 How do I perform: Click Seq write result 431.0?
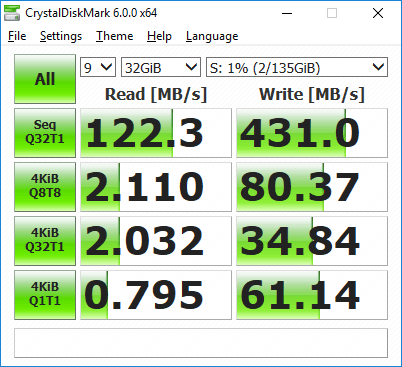[312, 133]
